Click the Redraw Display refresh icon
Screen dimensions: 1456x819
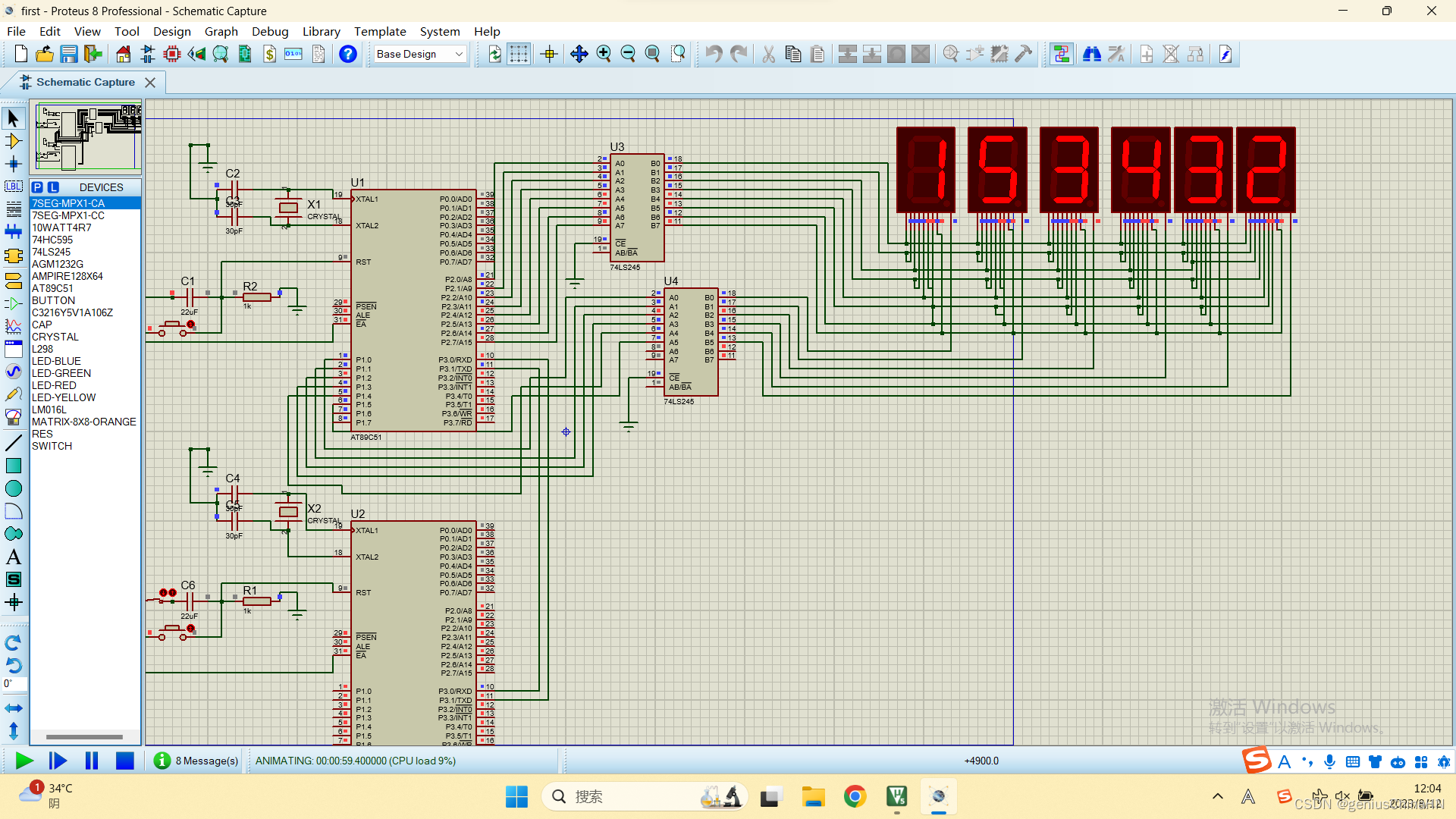[494, 54]
